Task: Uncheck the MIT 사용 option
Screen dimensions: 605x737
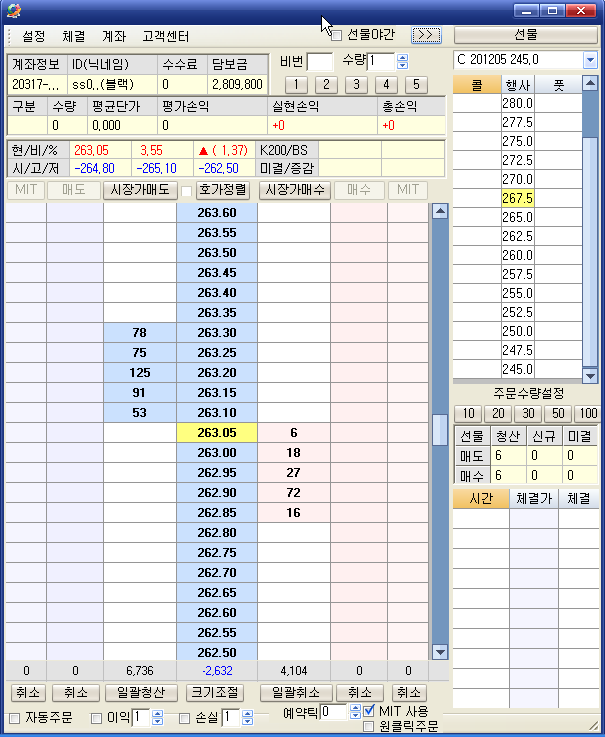Action: click(369, 710)
